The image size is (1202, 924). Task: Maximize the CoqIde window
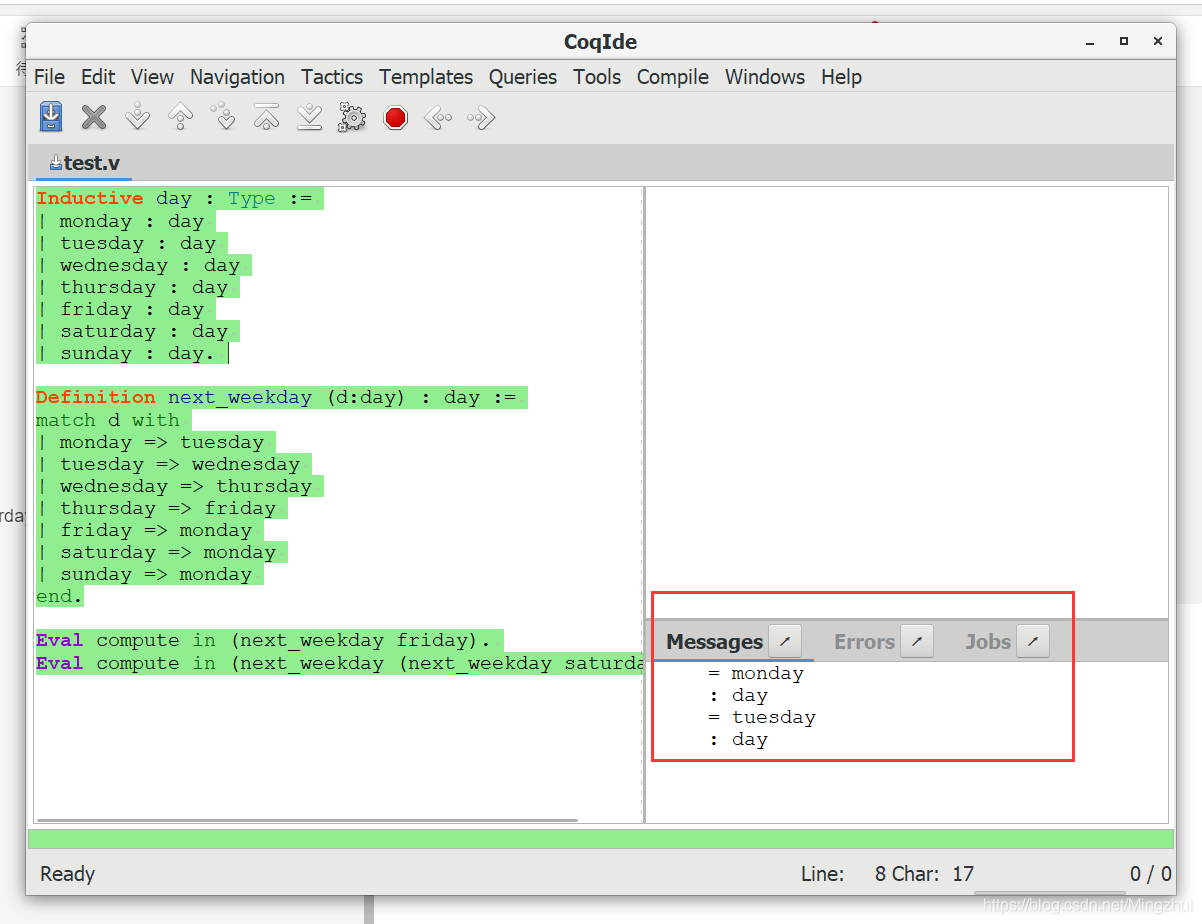[1124, 41]
